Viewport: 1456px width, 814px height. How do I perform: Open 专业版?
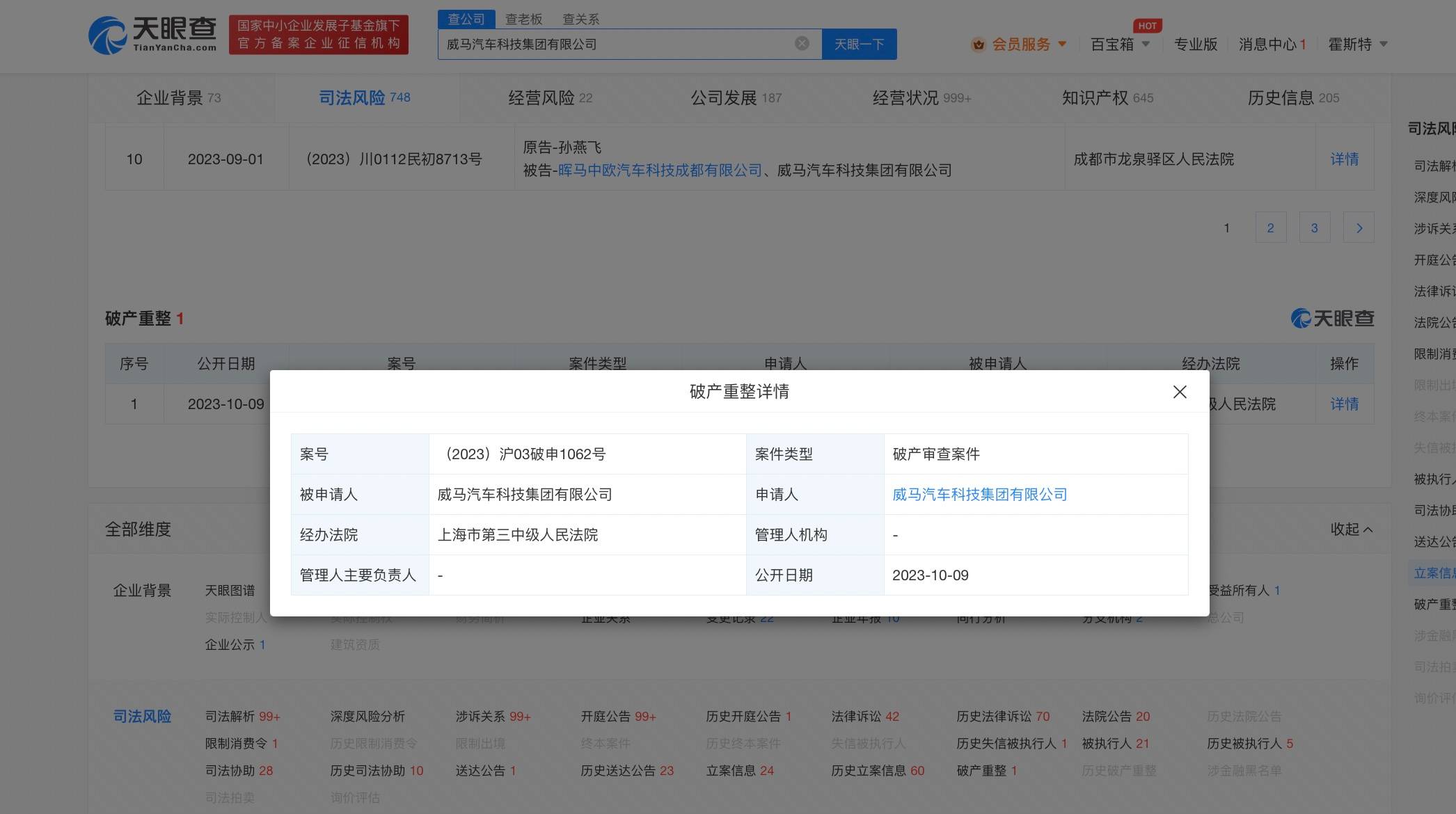[1196, 44]
